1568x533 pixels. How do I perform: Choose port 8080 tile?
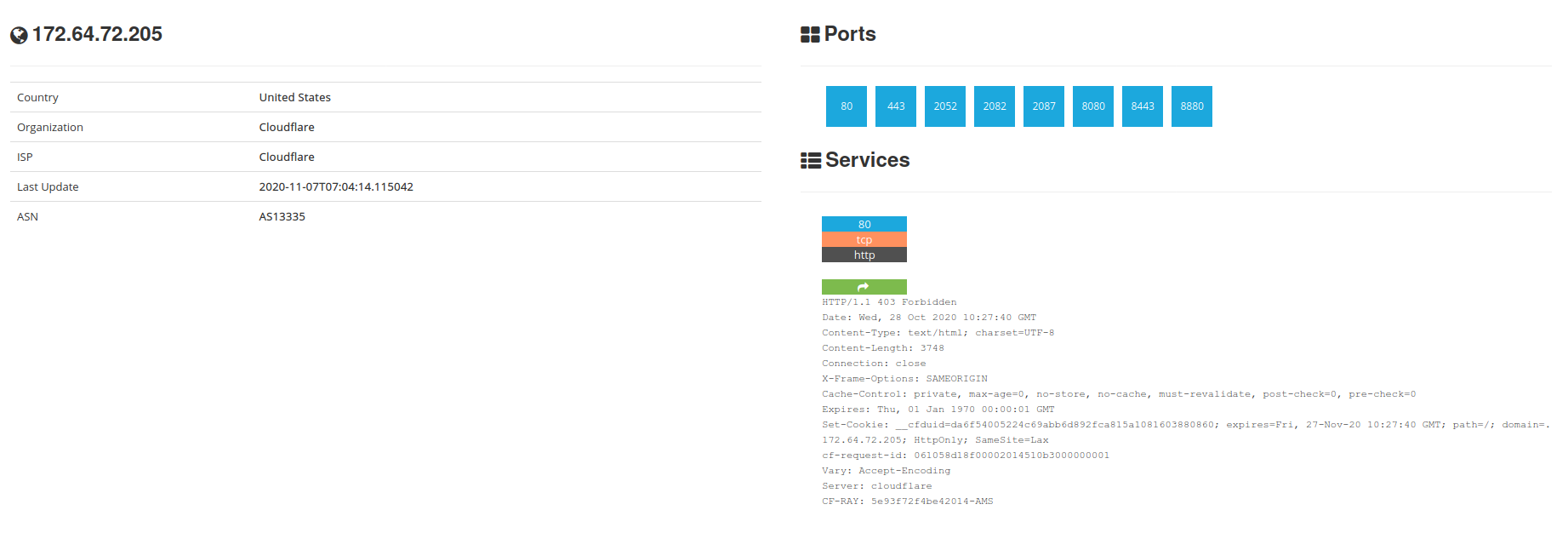[1093, 106]
